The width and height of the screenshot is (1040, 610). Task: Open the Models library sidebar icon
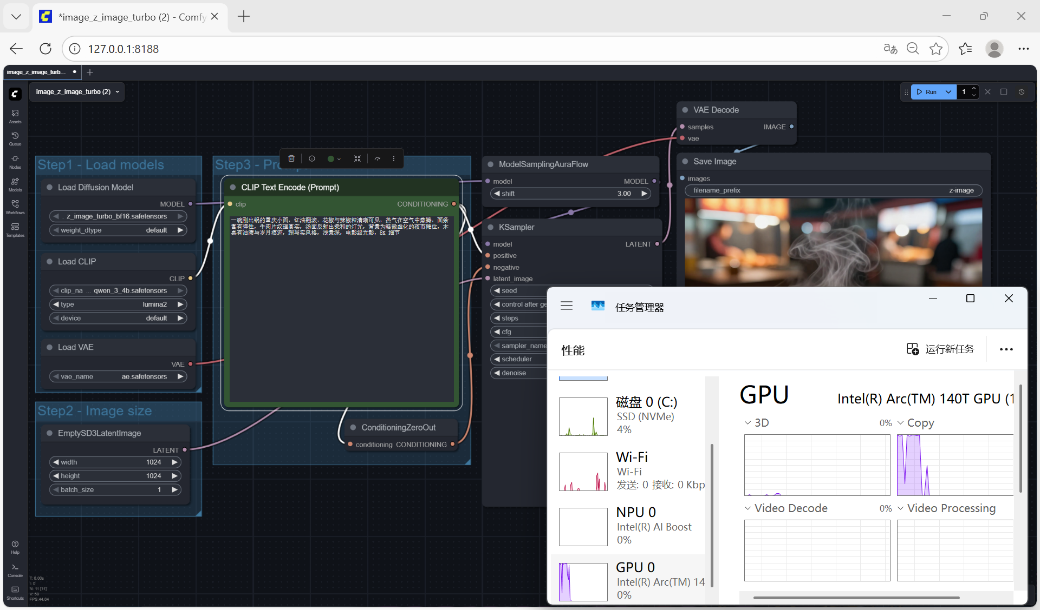(15, 183)
